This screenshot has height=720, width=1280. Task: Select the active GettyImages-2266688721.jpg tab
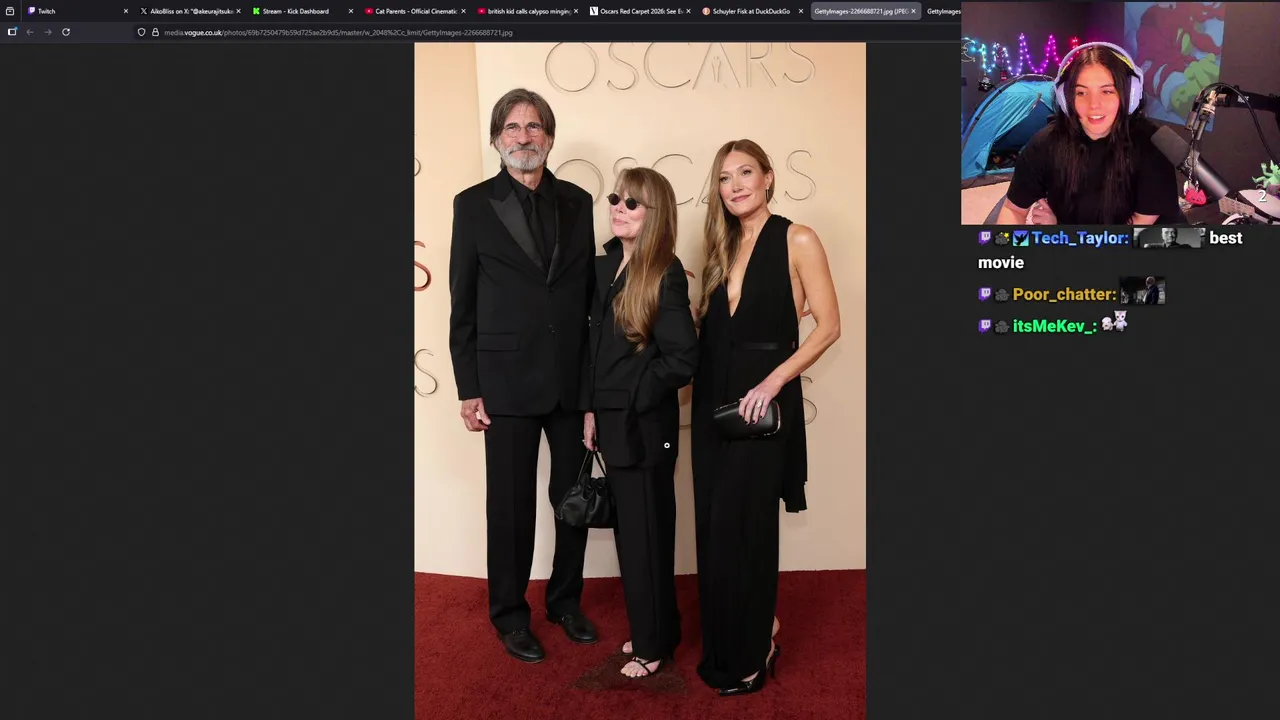pyautogui.click(x=864, y=11)
